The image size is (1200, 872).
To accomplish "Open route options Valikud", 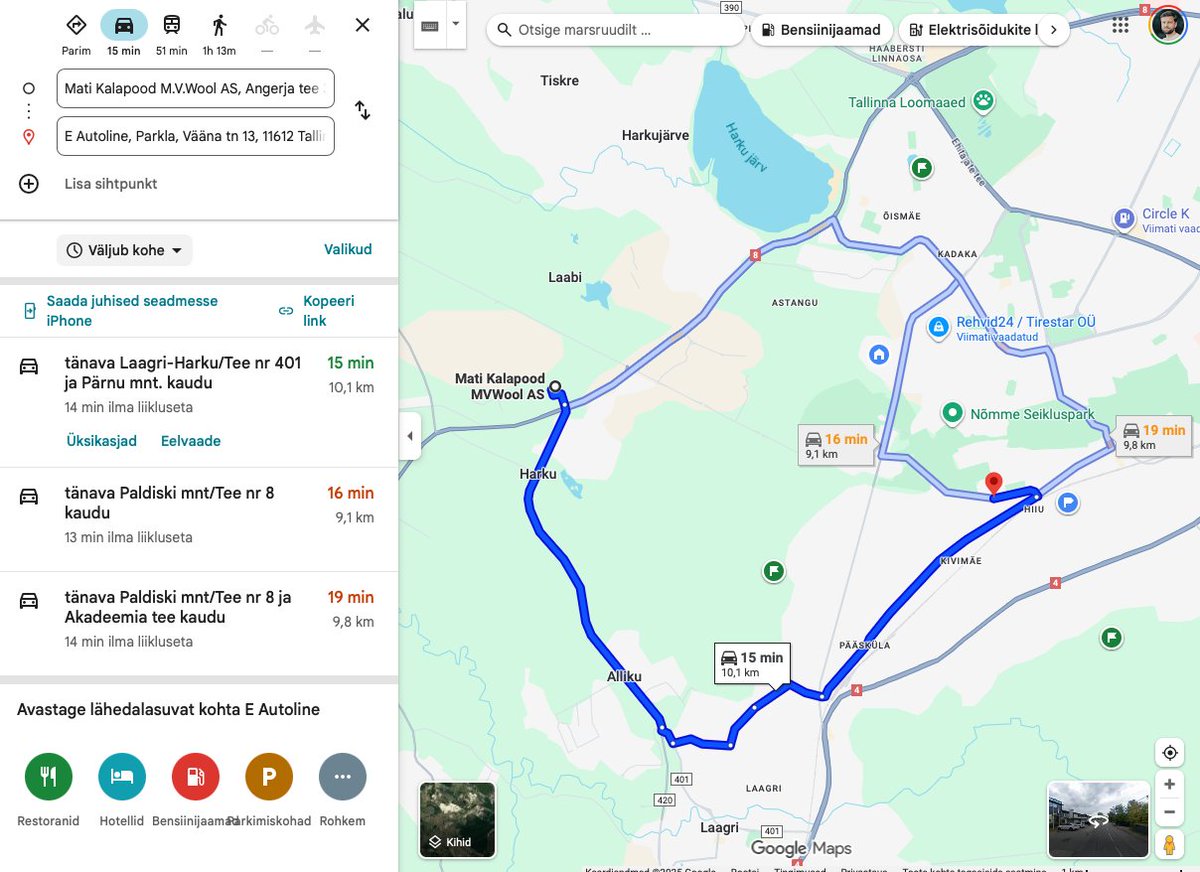I will pyautogui.click(x=348, y=250).
